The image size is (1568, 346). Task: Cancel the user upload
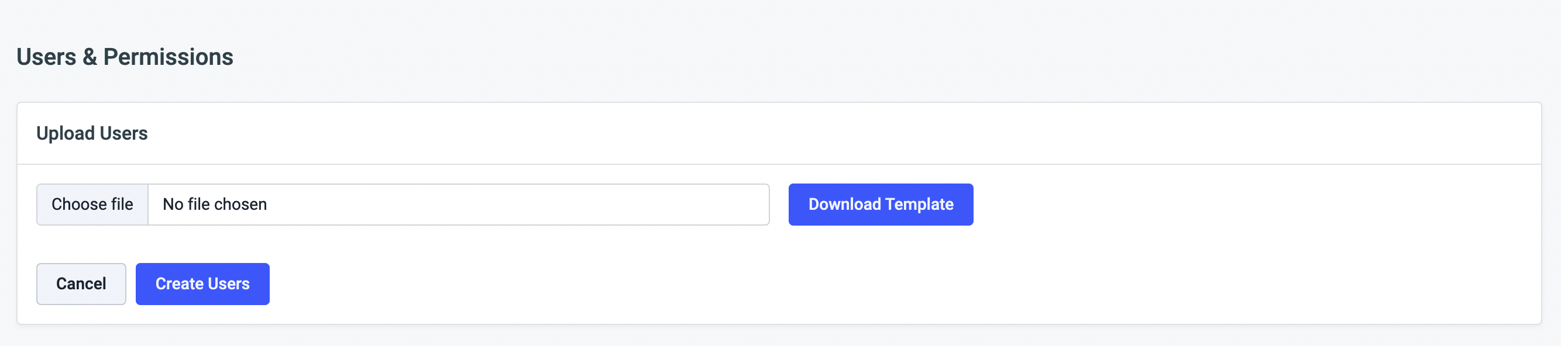coord(81,284)
